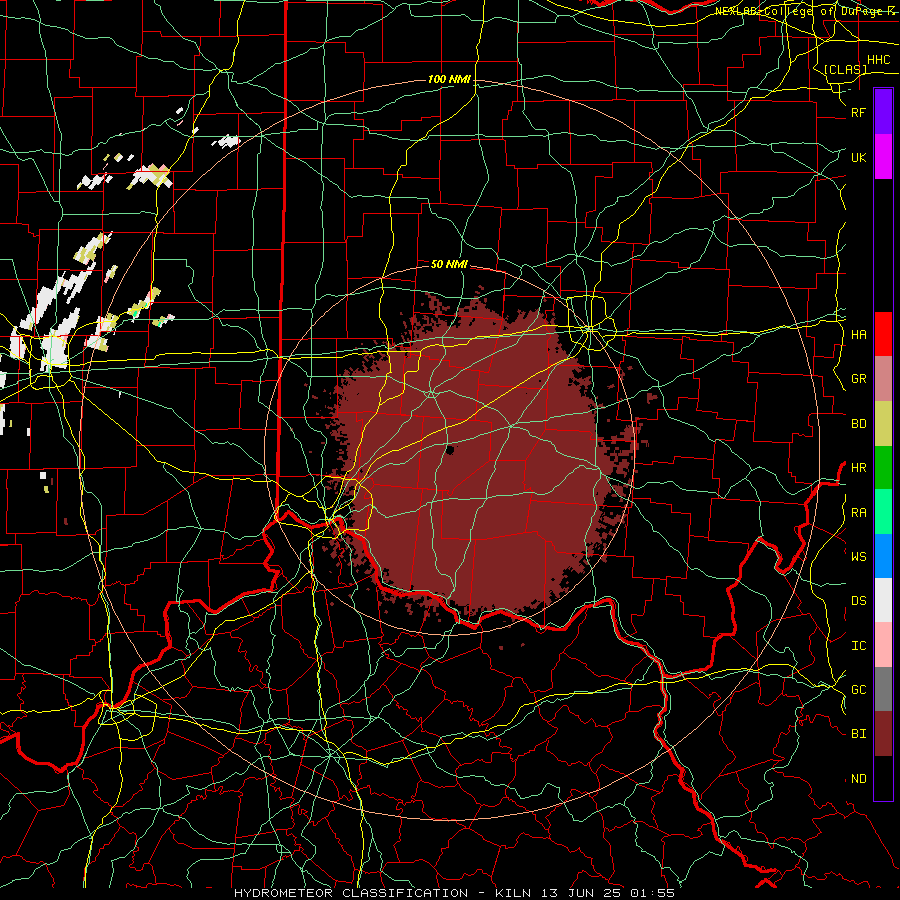This screenshot has width=900, height=900.
Task: Click the ND legend label
Action: 858,778
